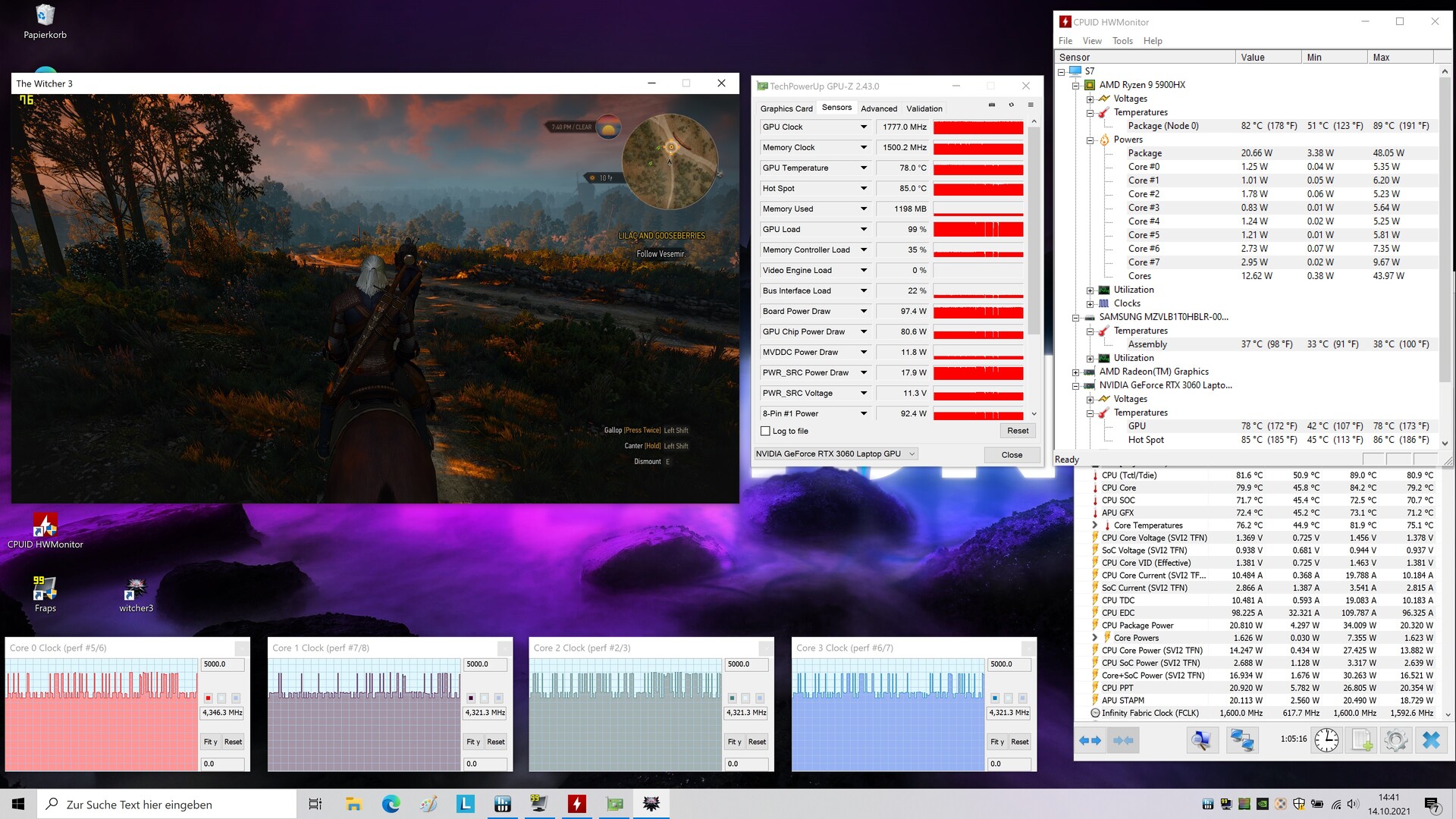This screenshot has width=1456, height=819.
Task: Open the GPU Temperature sensor dropdown arrow
Action: 863,168
